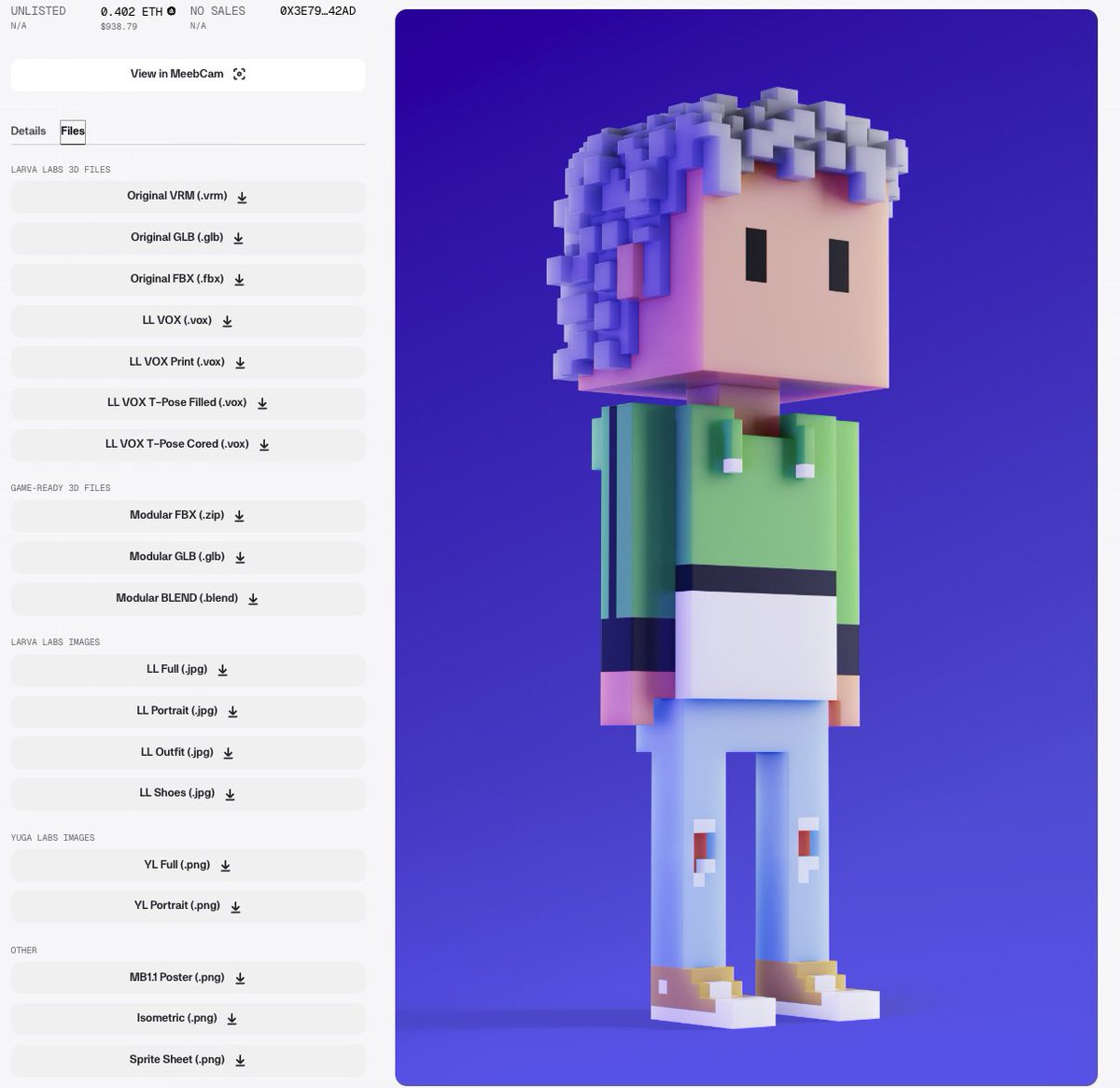Select the Files tab
Screen dimensions: 1120x1088
(x=73, y=132)
